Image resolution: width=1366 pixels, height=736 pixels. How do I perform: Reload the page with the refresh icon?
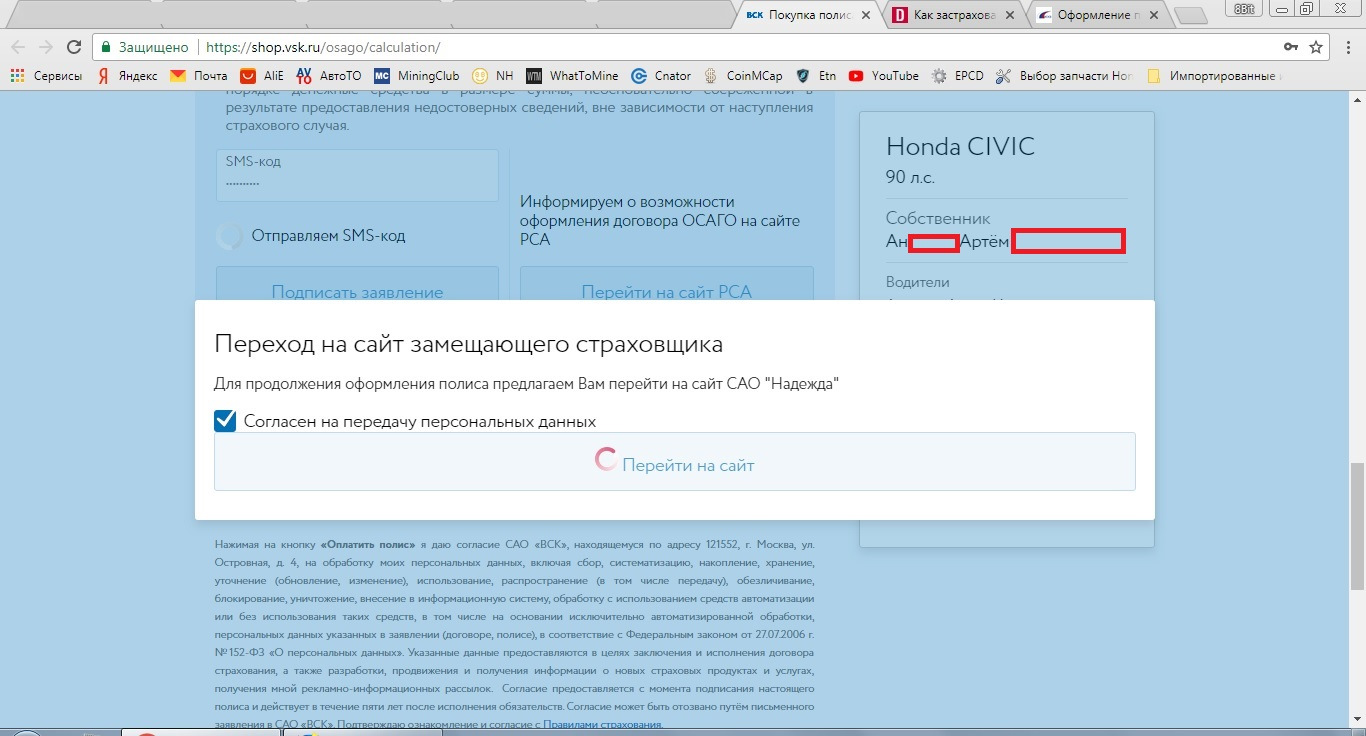(x=74, y=47)
